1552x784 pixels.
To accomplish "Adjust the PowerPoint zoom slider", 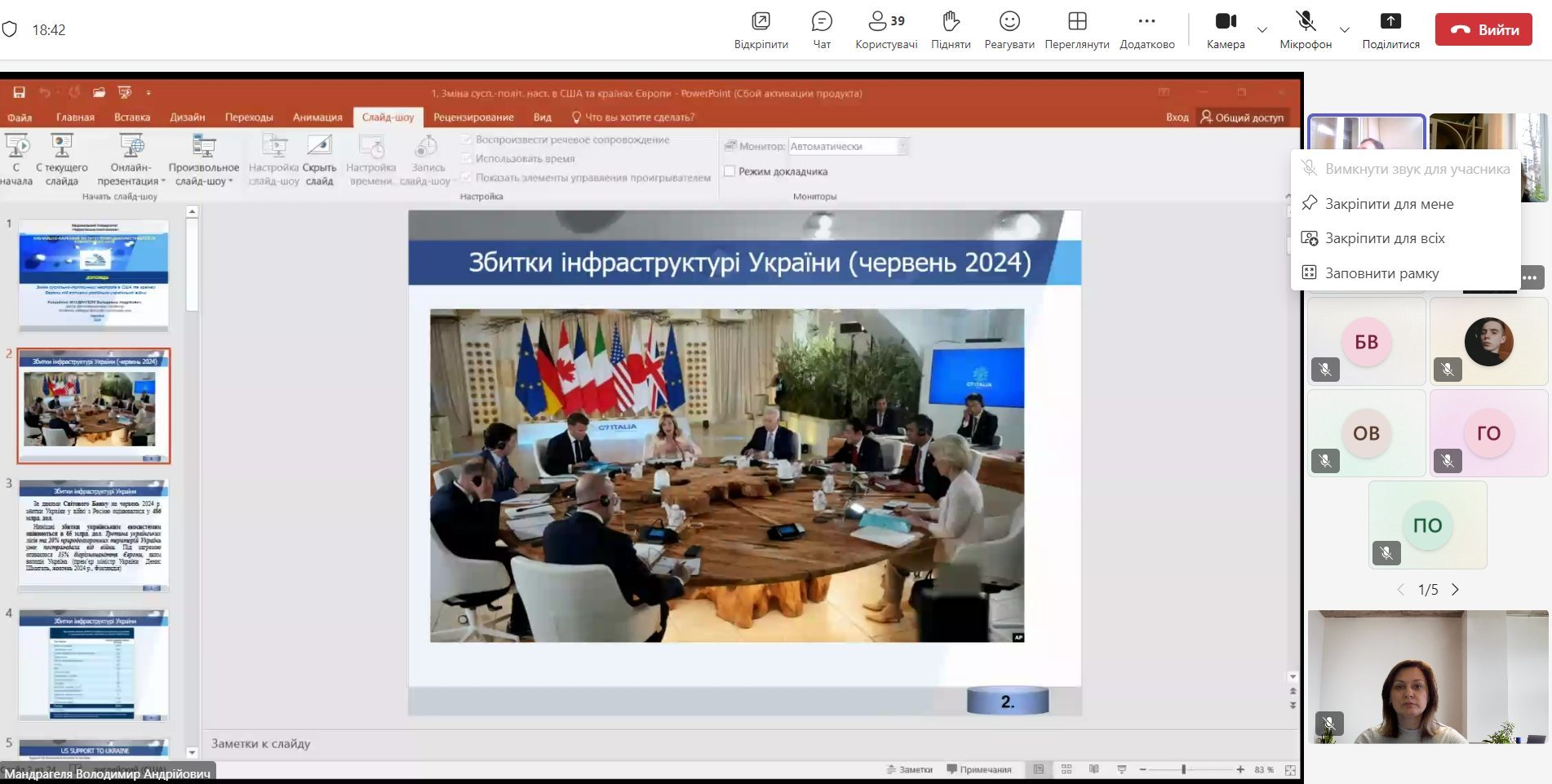I will pyautogui.click(x=1183, y=769).
